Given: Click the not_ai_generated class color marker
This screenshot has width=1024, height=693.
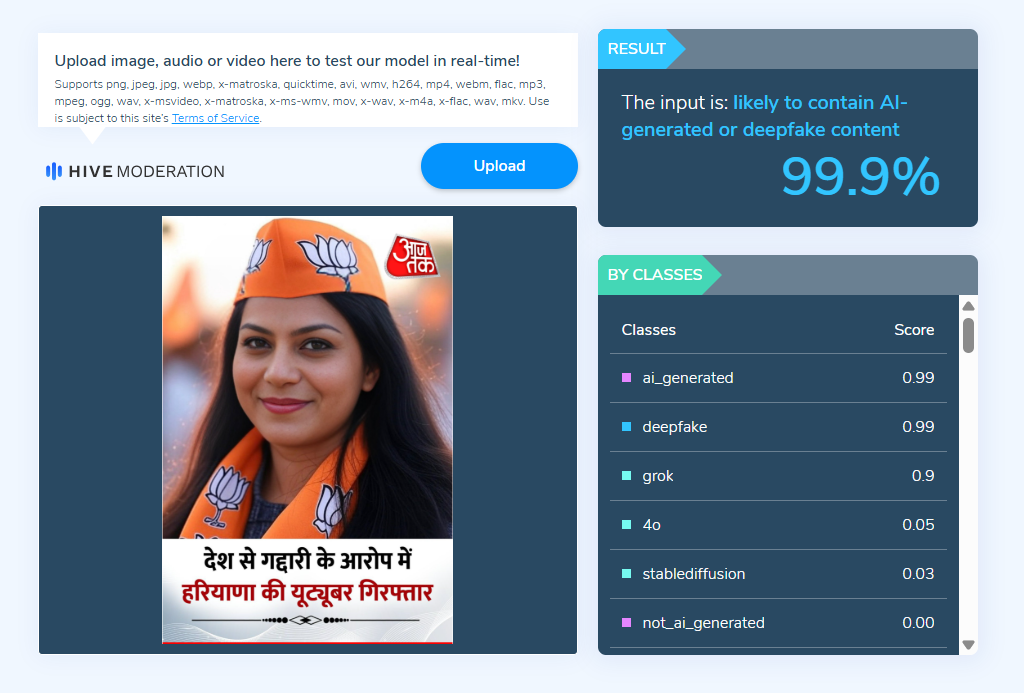Looking at the screenshot, I should coord(626,622).
